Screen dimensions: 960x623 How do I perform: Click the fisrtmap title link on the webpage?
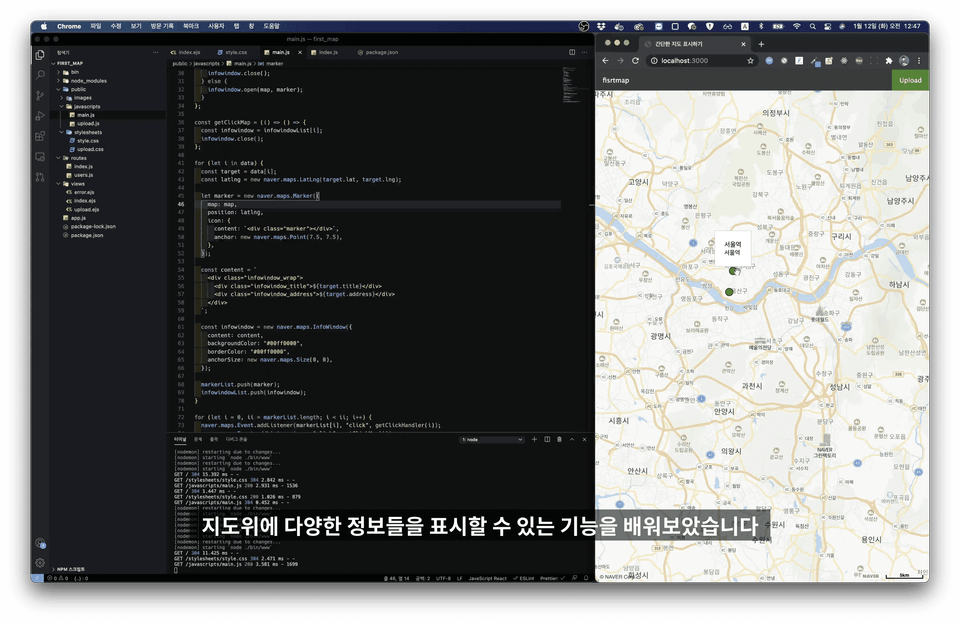(615, 80)
